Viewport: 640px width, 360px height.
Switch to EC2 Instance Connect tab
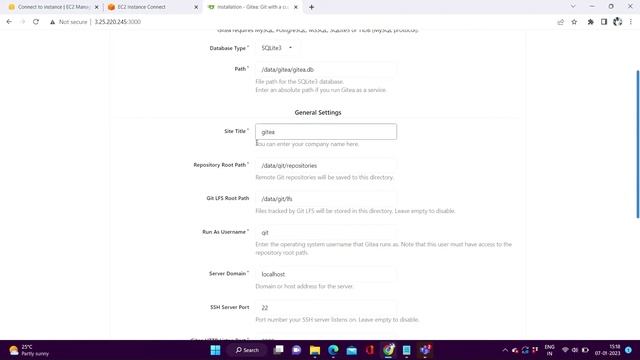[153, 7]
